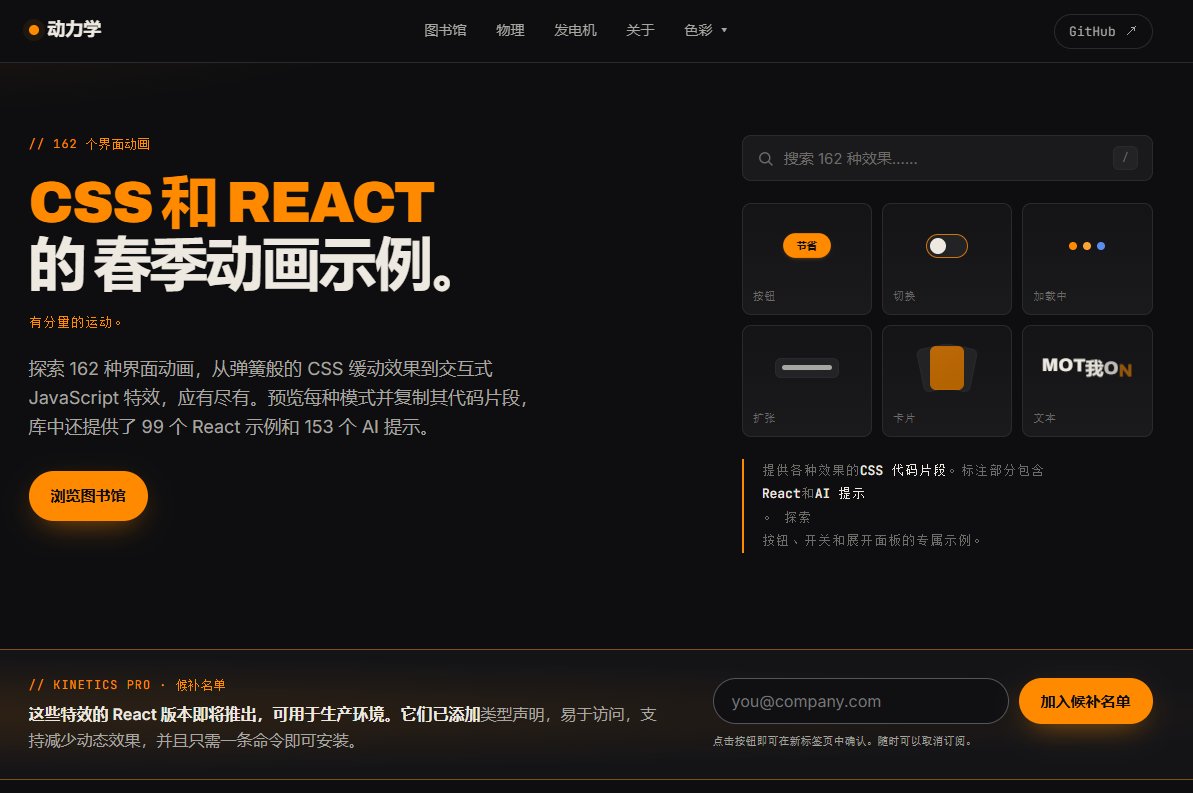Open the 发电机 nav item
Screen dimensions: 1193x793
pos(575,30)
